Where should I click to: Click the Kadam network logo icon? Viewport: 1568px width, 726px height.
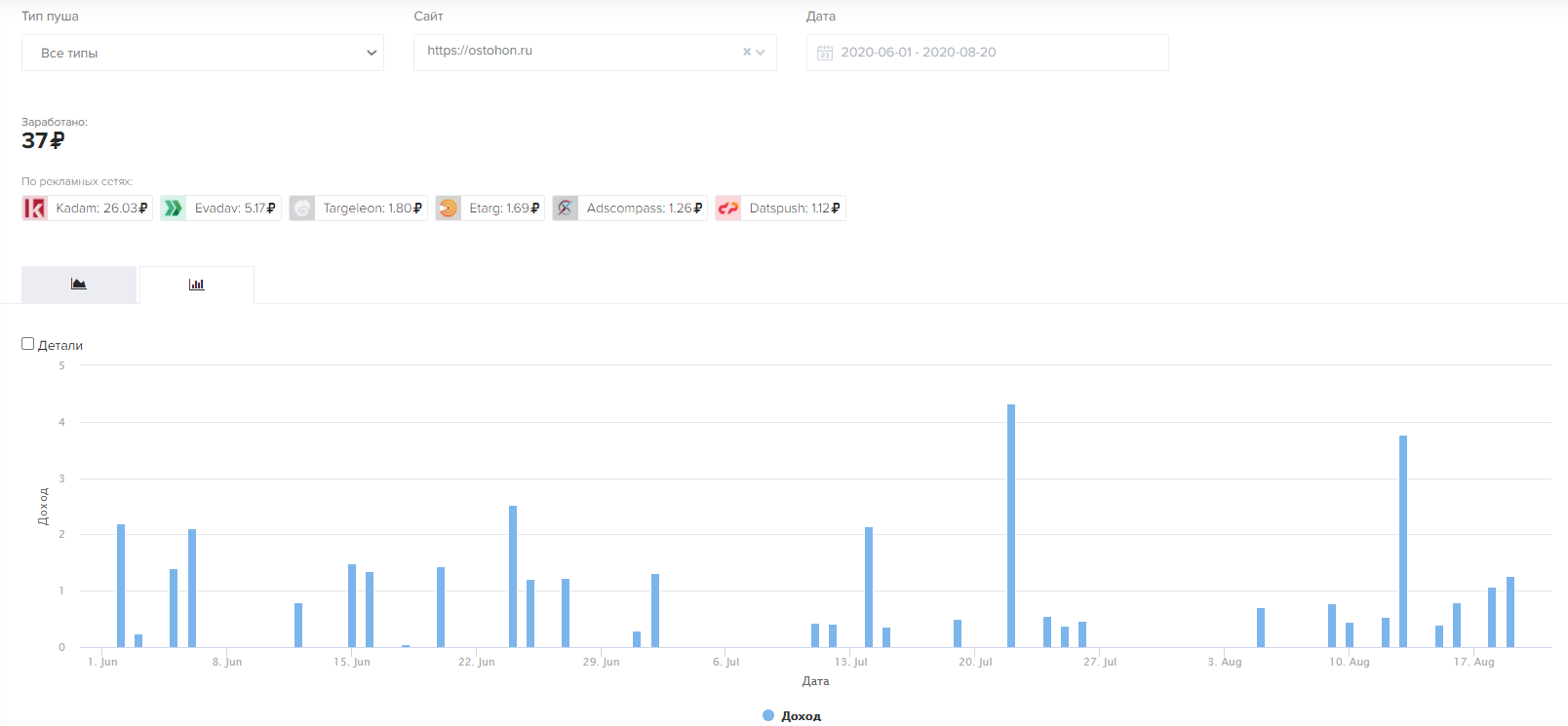point(35,209)
